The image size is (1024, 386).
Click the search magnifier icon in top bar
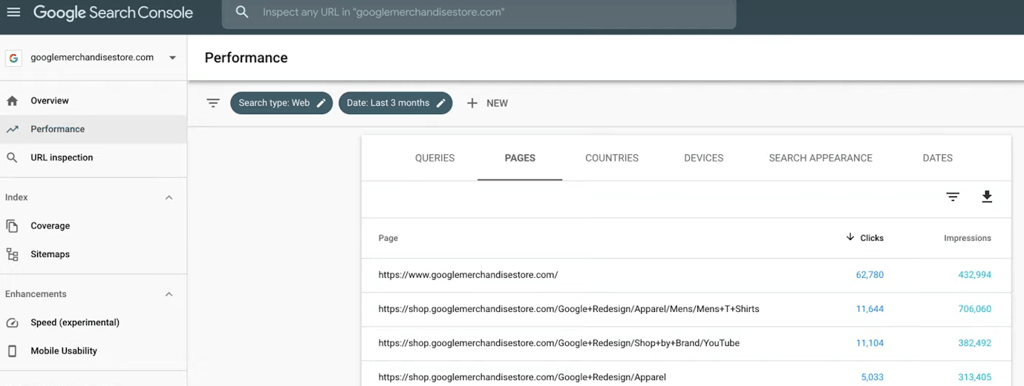coord(242,12)
